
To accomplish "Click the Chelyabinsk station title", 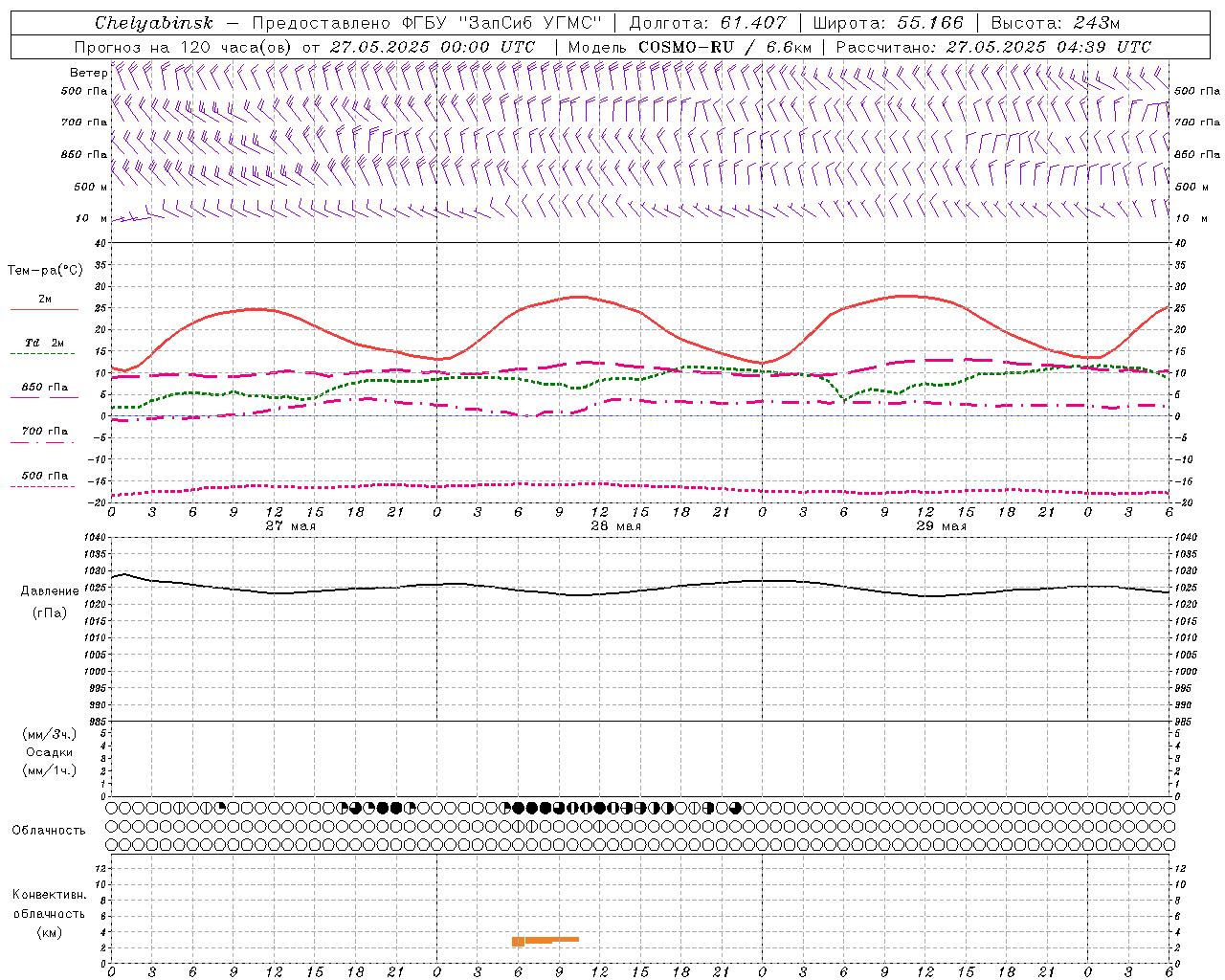I will coord(154,23).
